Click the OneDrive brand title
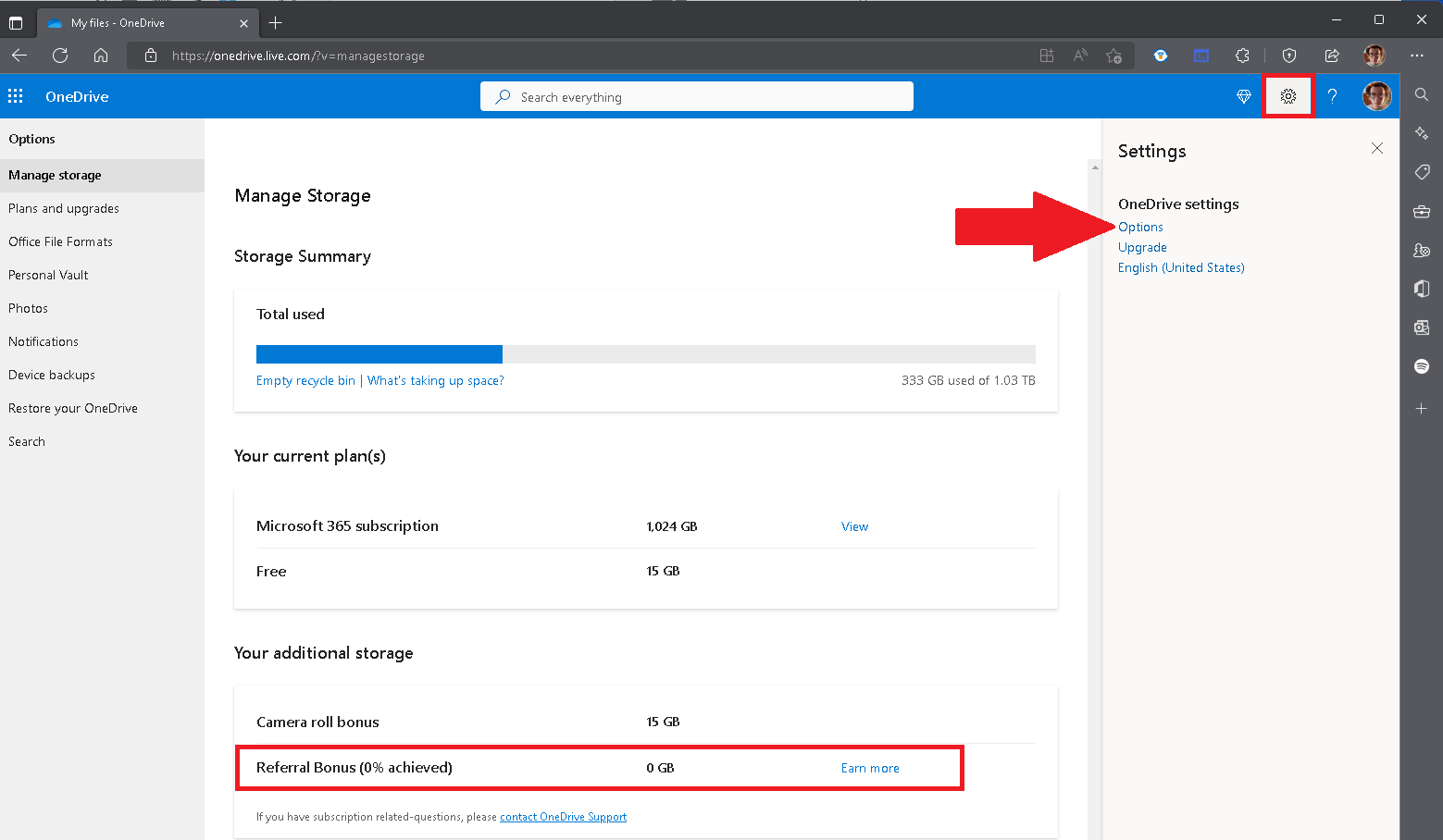 77,96
